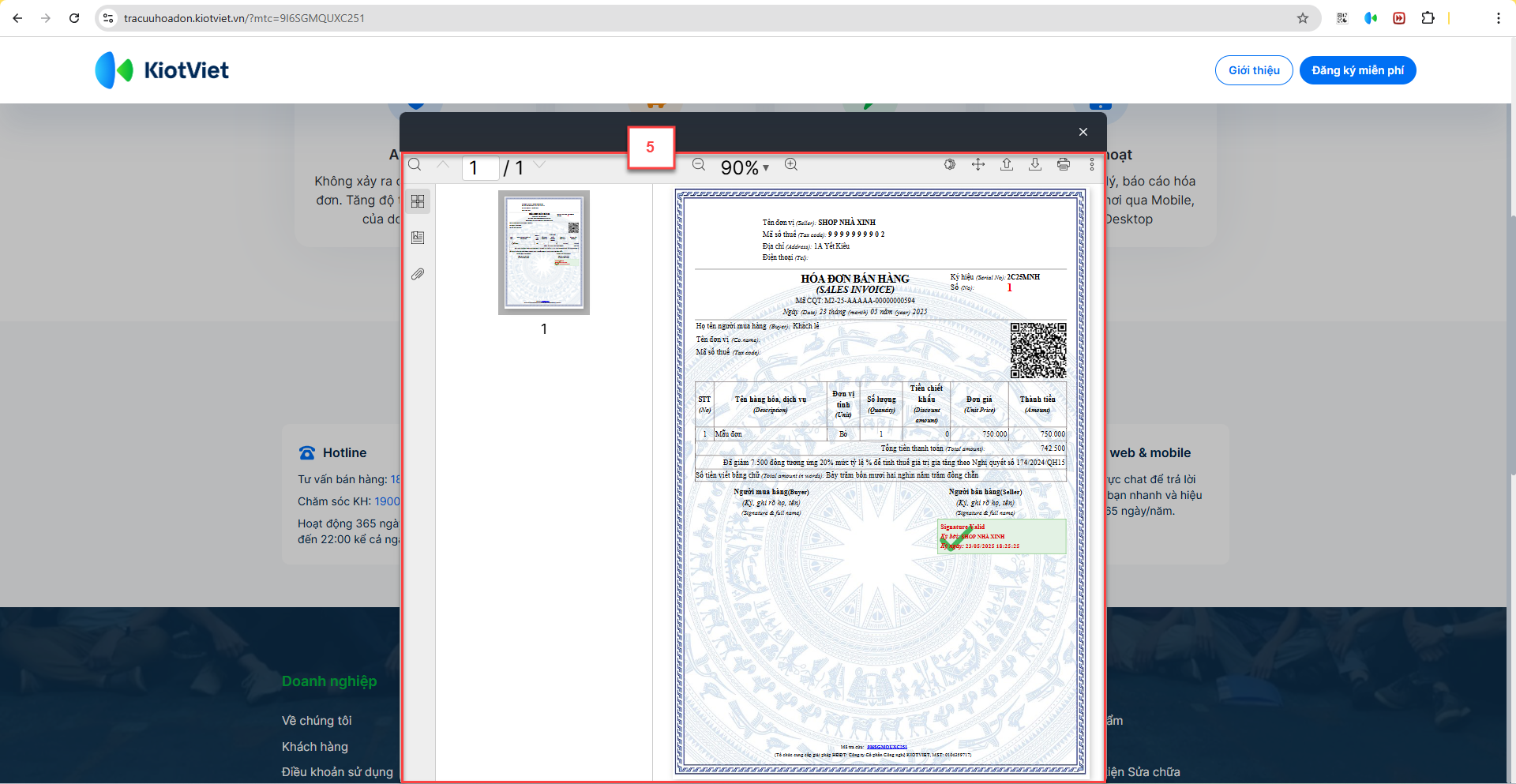Go to next page in PDF viewer

point(539,165)
